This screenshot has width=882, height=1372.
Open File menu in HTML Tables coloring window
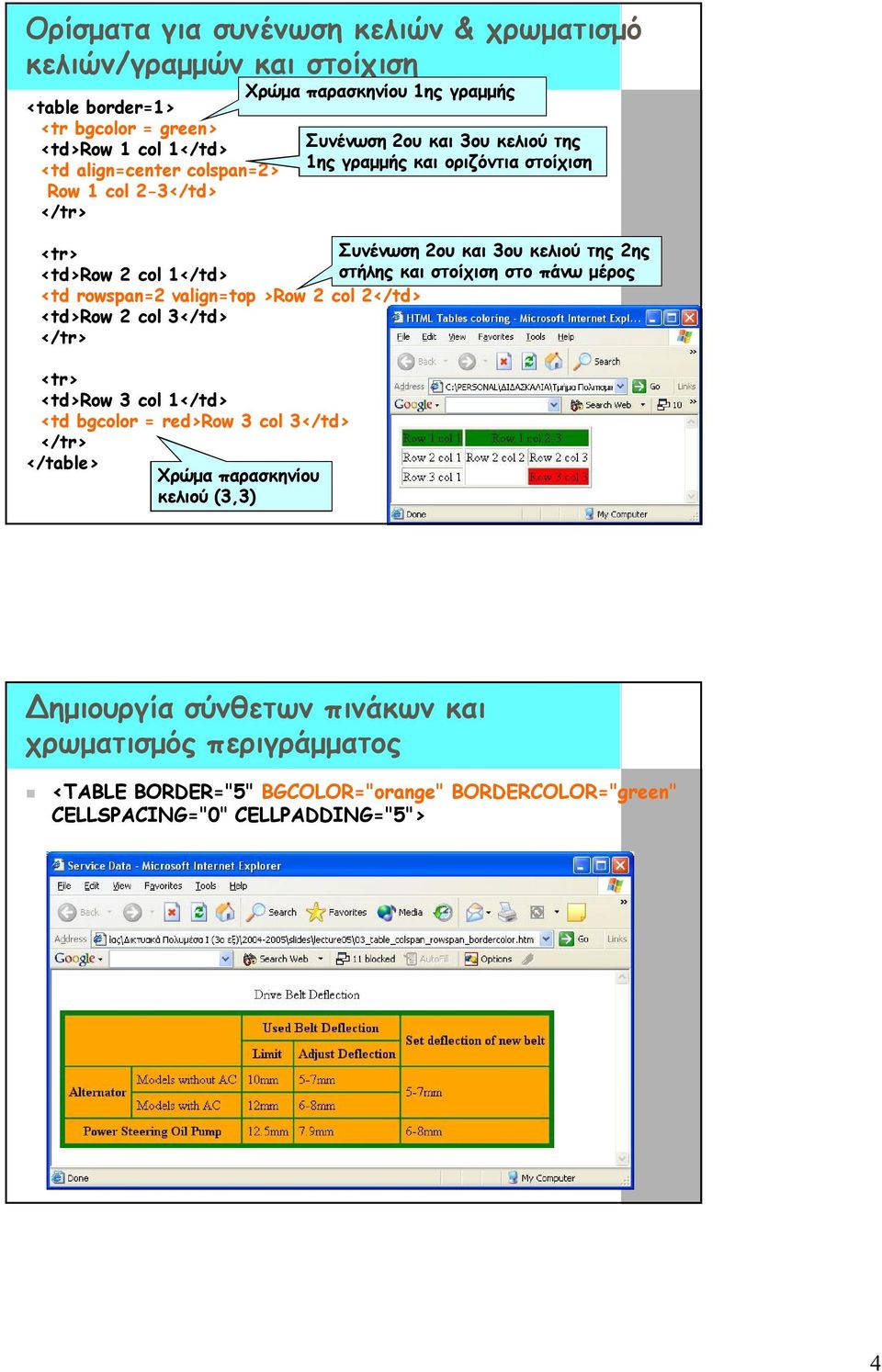click(402, 337)
